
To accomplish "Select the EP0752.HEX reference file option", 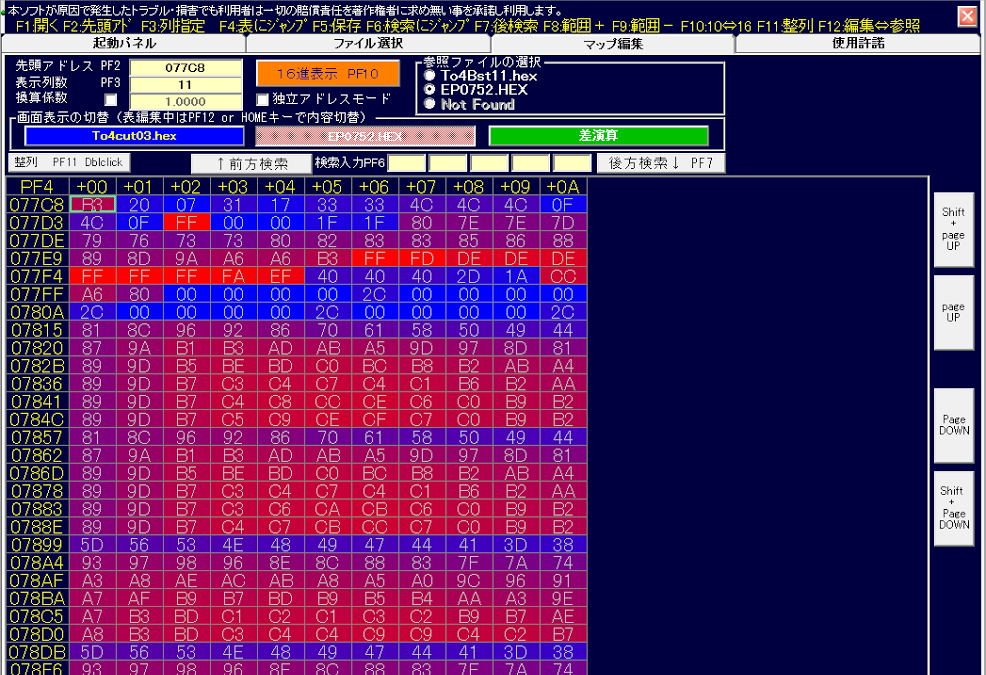I will click(431, 89).
